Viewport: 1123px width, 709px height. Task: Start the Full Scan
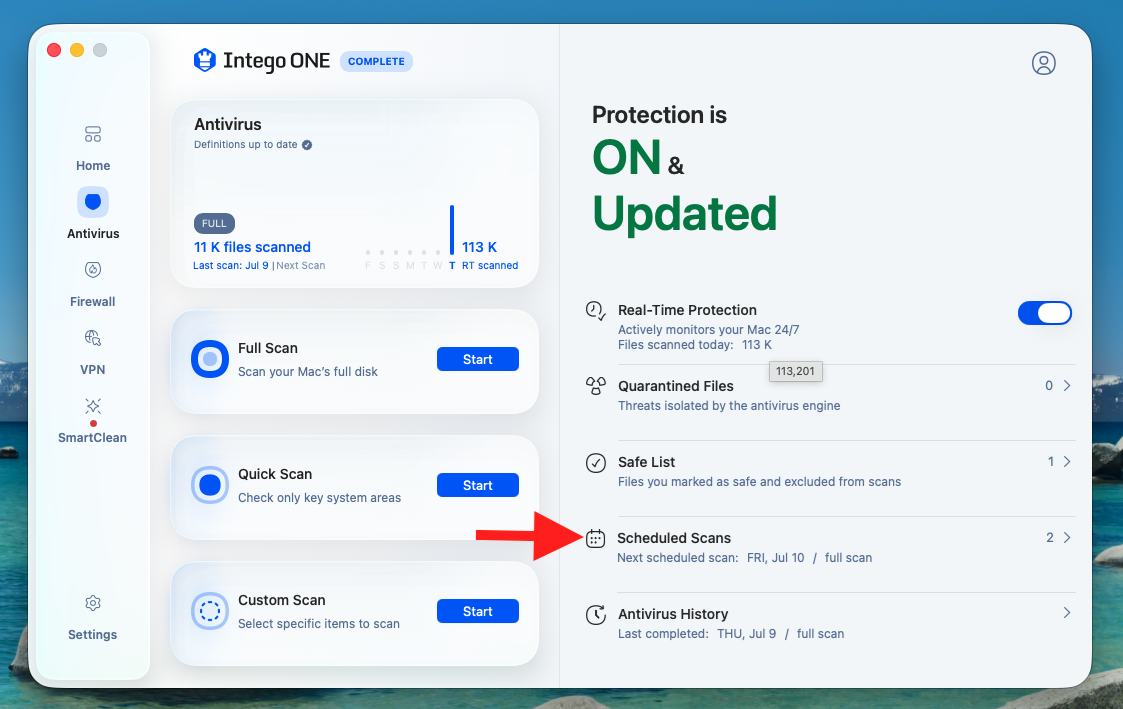478,360
